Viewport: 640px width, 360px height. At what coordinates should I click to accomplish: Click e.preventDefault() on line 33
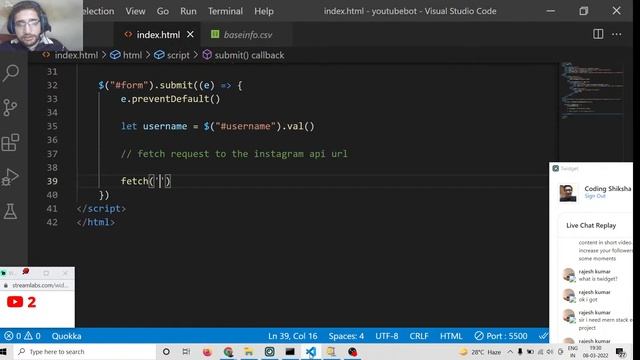point(170,99)
